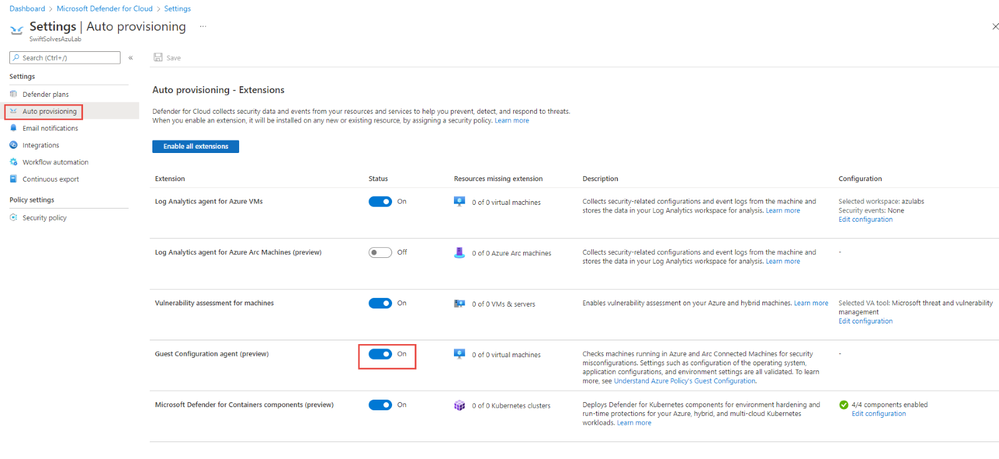Click the Save disk icon

(157, 58)
